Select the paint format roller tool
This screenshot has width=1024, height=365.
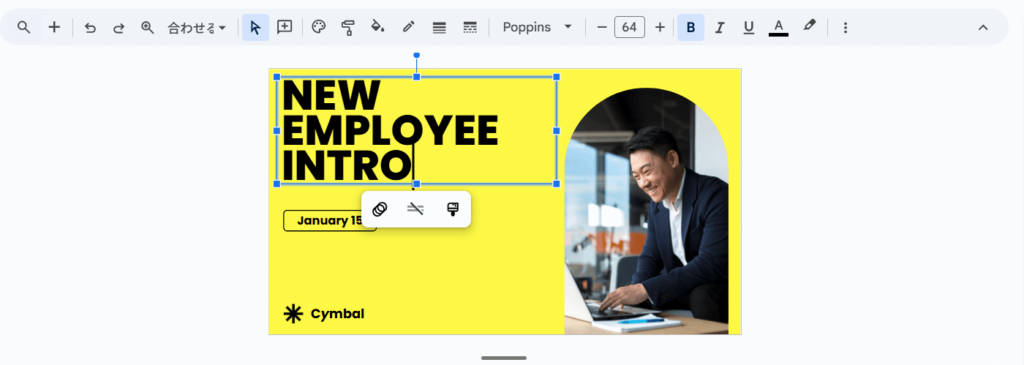pos(348,27)
